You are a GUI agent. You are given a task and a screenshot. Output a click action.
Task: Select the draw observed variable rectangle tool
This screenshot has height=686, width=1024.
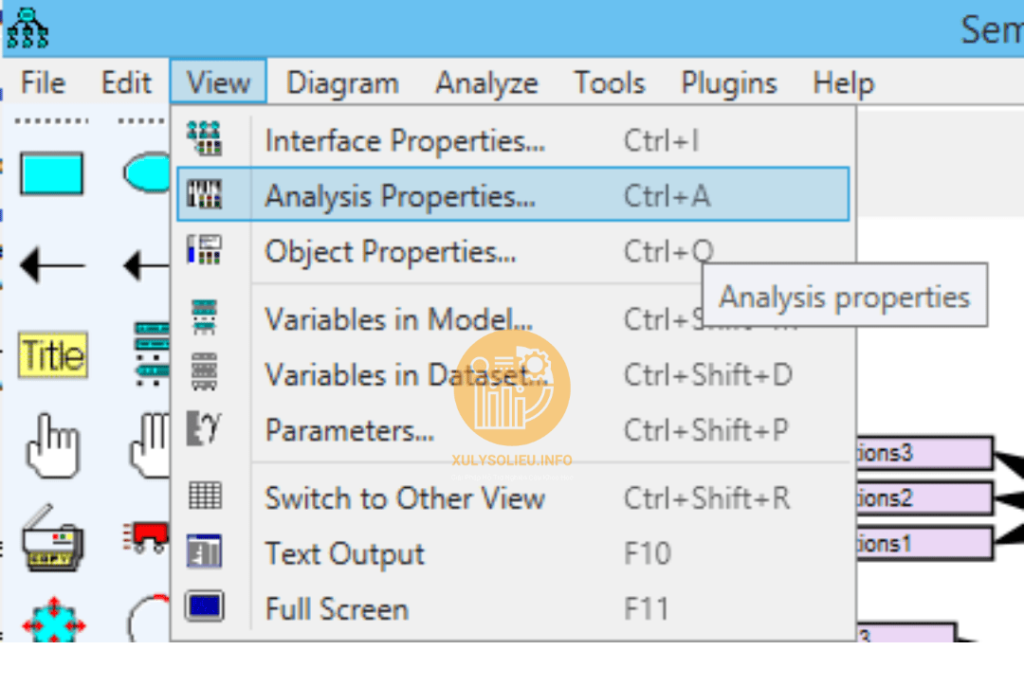tap(51, 173)
